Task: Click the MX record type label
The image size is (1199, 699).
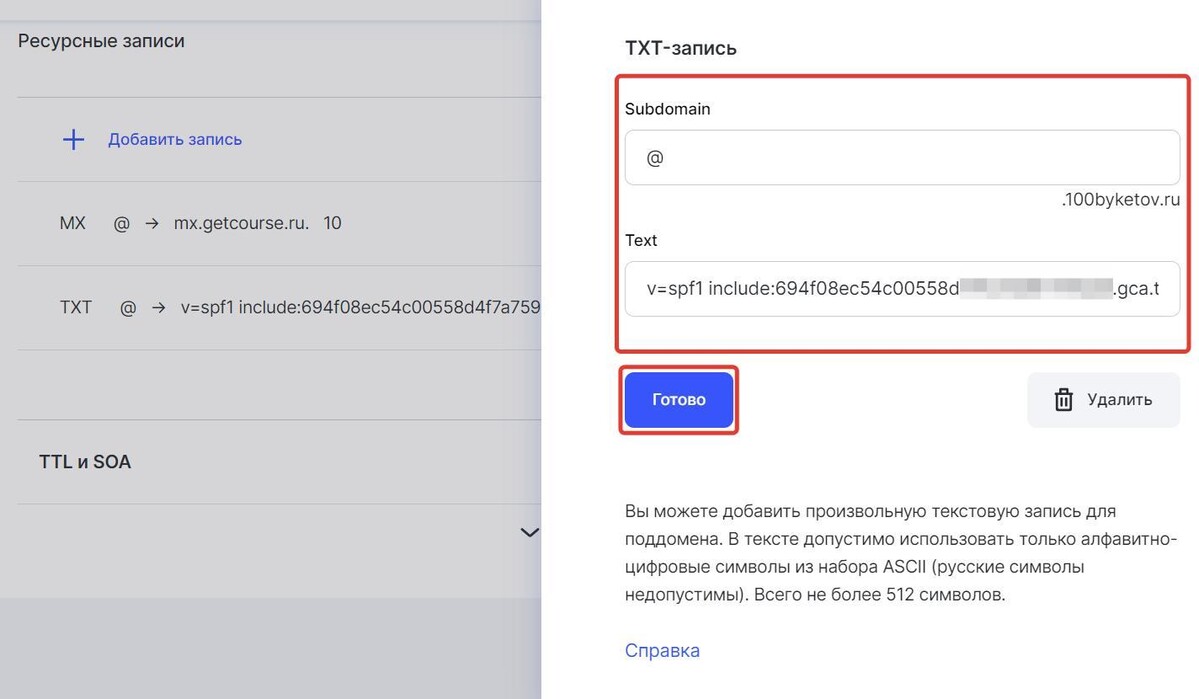Action: point(73,223)
